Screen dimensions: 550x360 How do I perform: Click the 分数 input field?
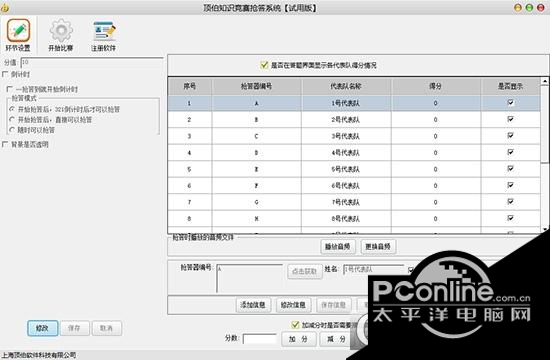[260, 339]
